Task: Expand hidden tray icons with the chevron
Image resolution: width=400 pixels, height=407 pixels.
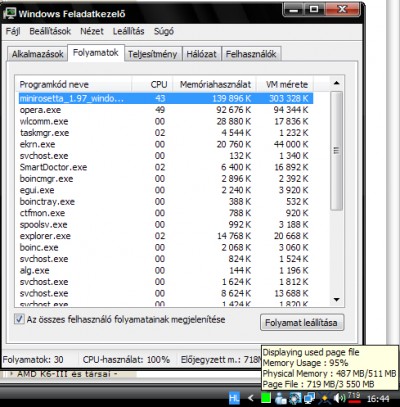Action: pos(251,398)
